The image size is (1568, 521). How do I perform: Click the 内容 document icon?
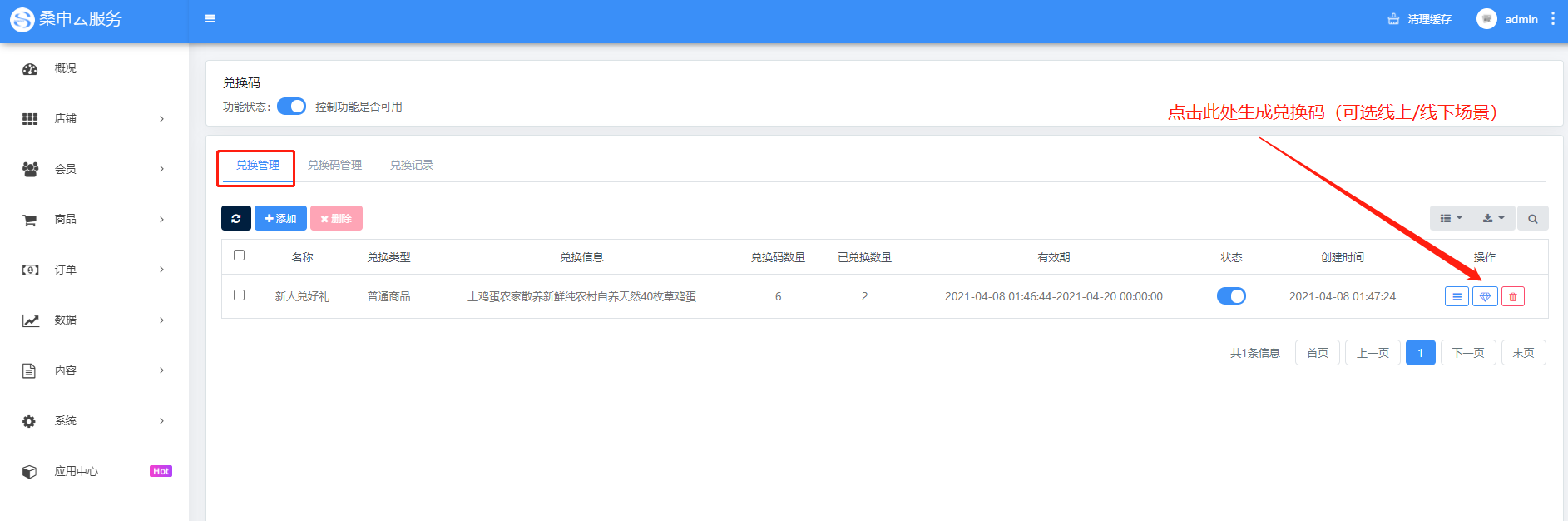[29, 370]
